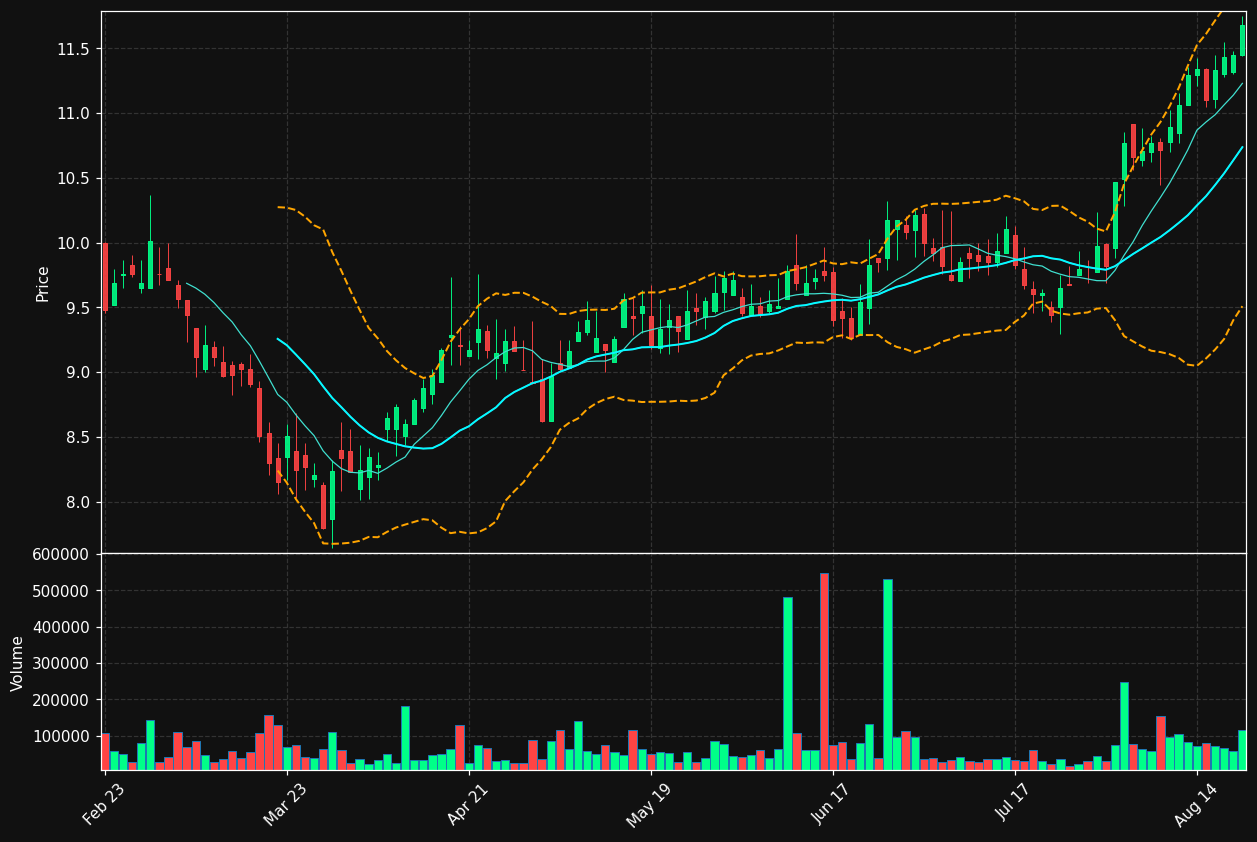Click the 9.0 price axis label

tap(76, 373)
